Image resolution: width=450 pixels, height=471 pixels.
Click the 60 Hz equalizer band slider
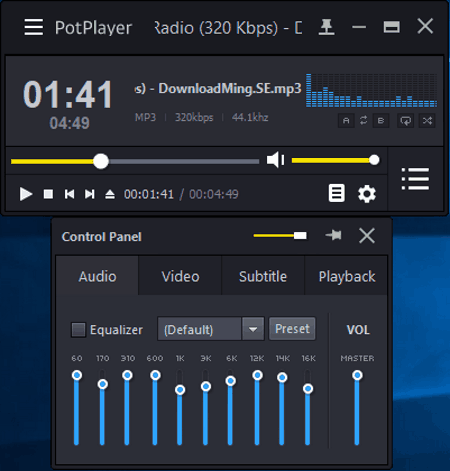click(77, 407)
